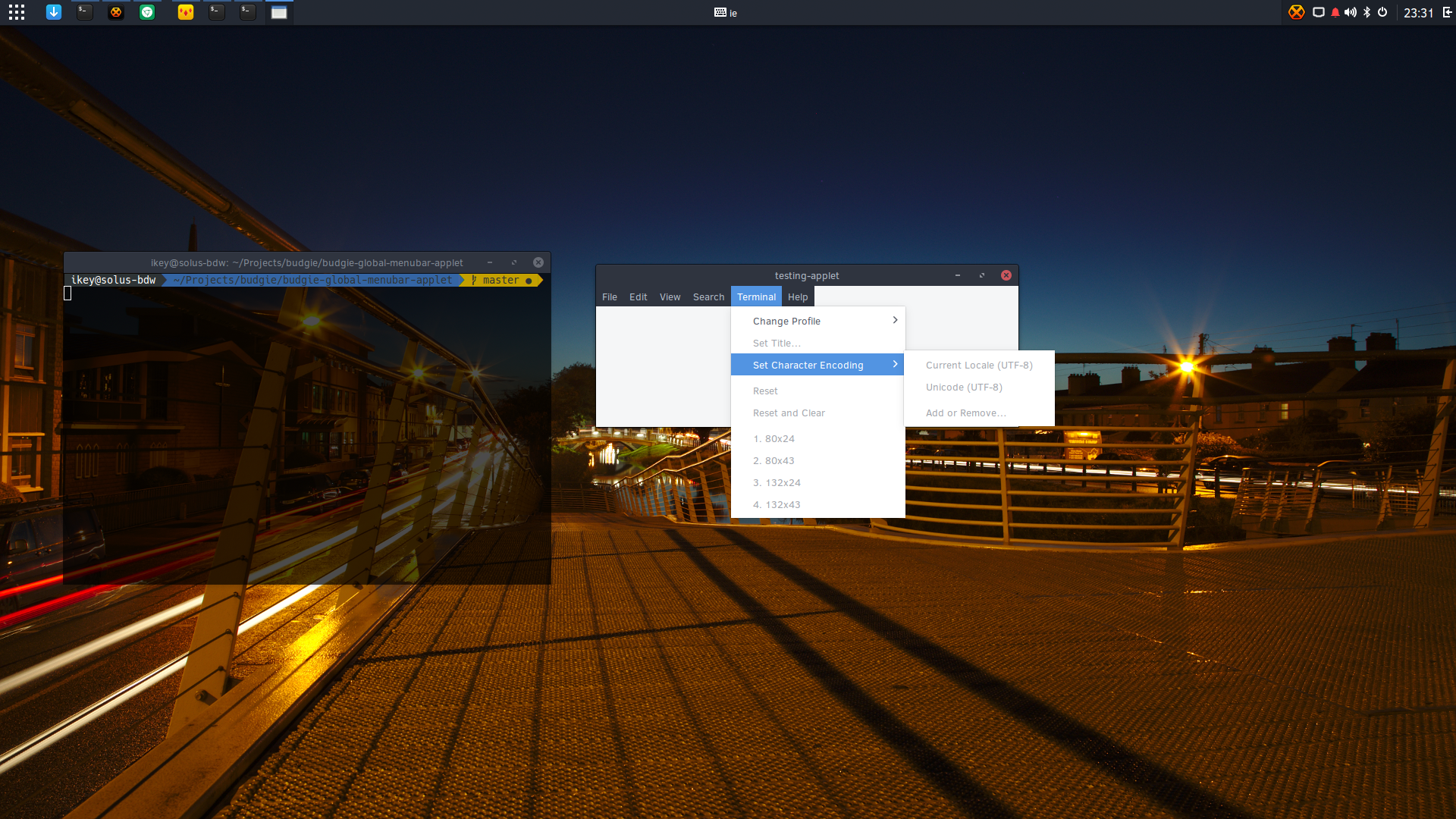Image resolution: width=1456 pixels, height=819 pixels.
Task: Open the Bluetooth tray icon
Action: click(x=1367, y=12)
